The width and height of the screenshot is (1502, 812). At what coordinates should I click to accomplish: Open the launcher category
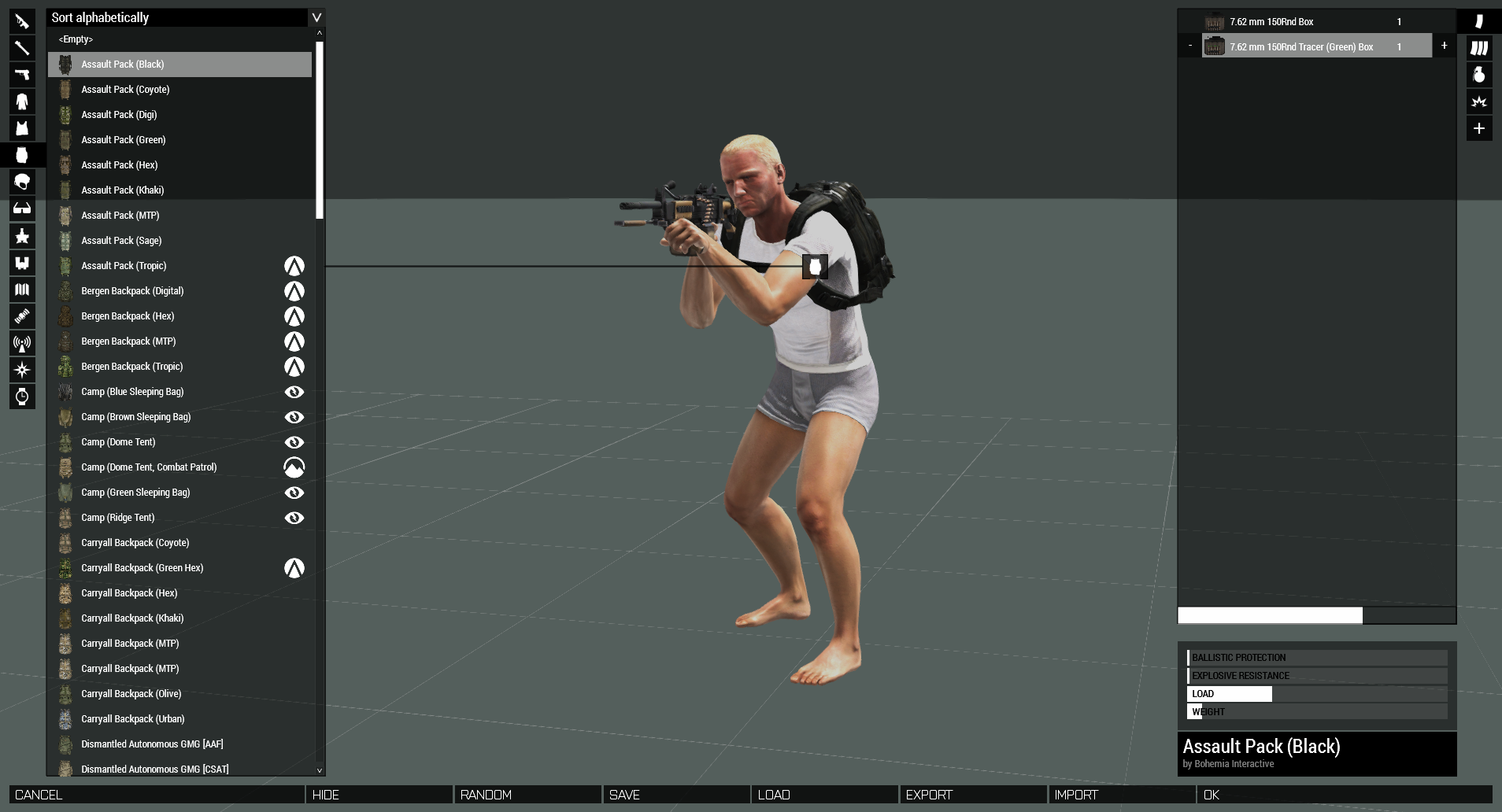click(x=22, y=48)
